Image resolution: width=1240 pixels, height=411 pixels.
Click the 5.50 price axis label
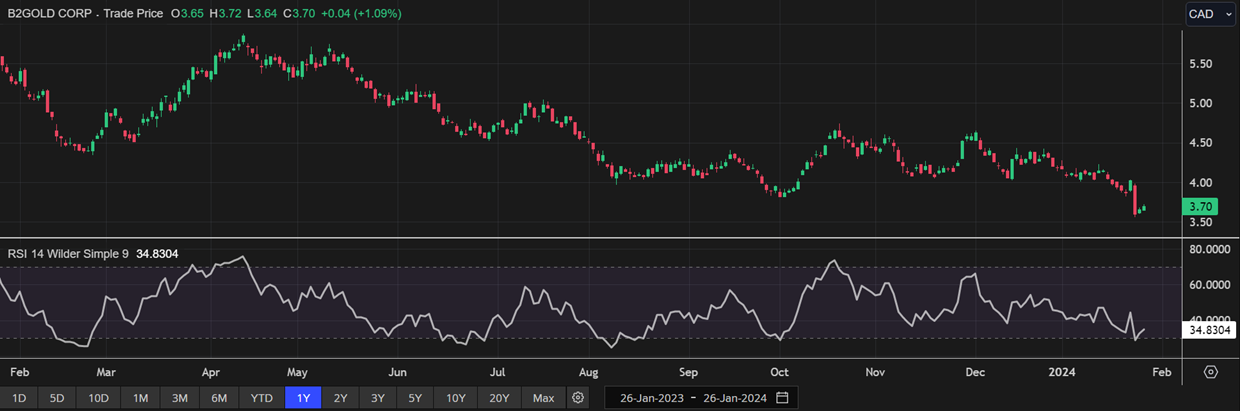click(1199, 64)
